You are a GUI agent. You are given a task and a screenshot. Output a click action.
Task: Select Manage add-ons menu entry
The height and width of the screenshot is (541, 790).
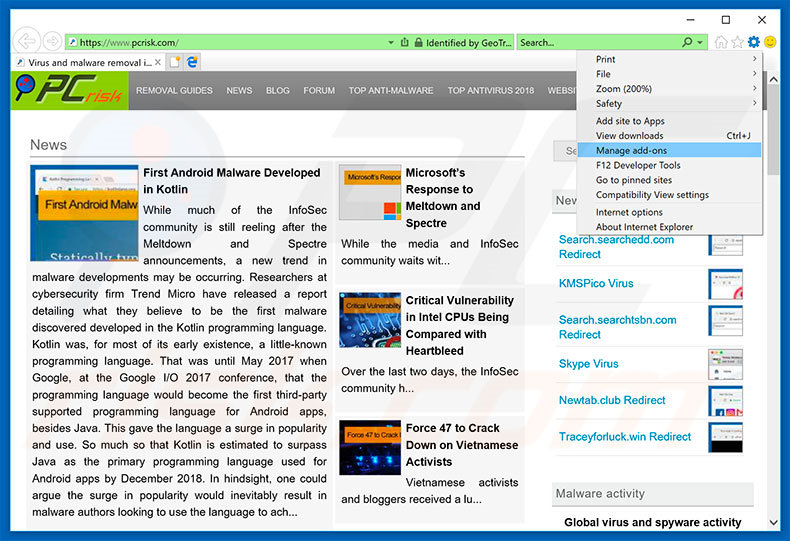pyautogui.click(x=670, y=150)
